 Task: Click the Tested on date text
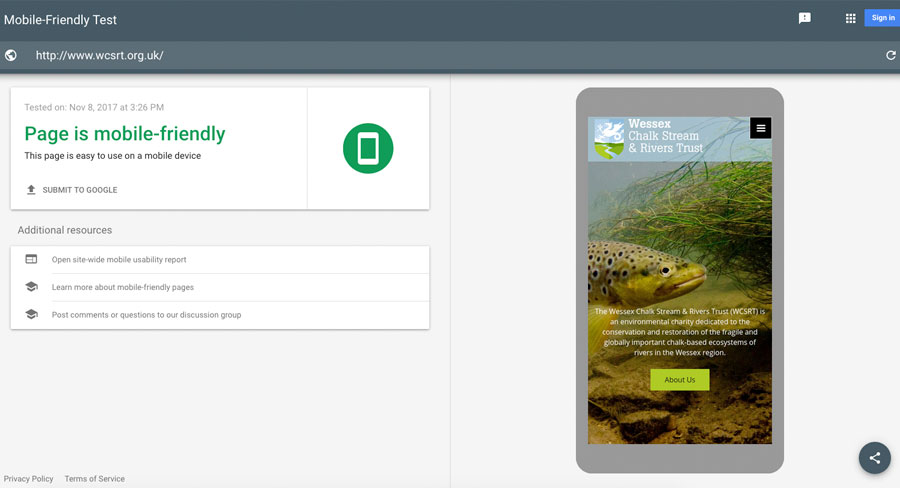(x=94, y=107)
